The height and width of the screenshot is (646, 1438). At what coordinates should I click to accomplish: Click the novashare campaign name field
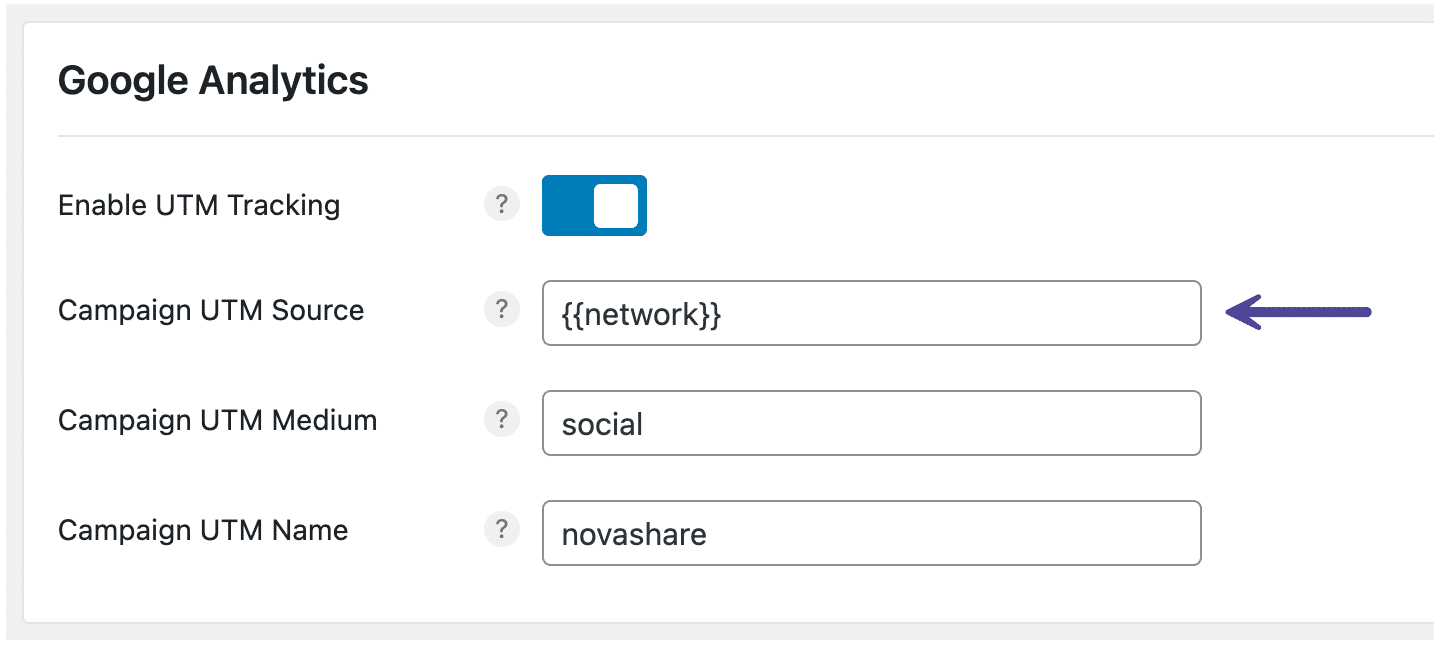(870, 533)
